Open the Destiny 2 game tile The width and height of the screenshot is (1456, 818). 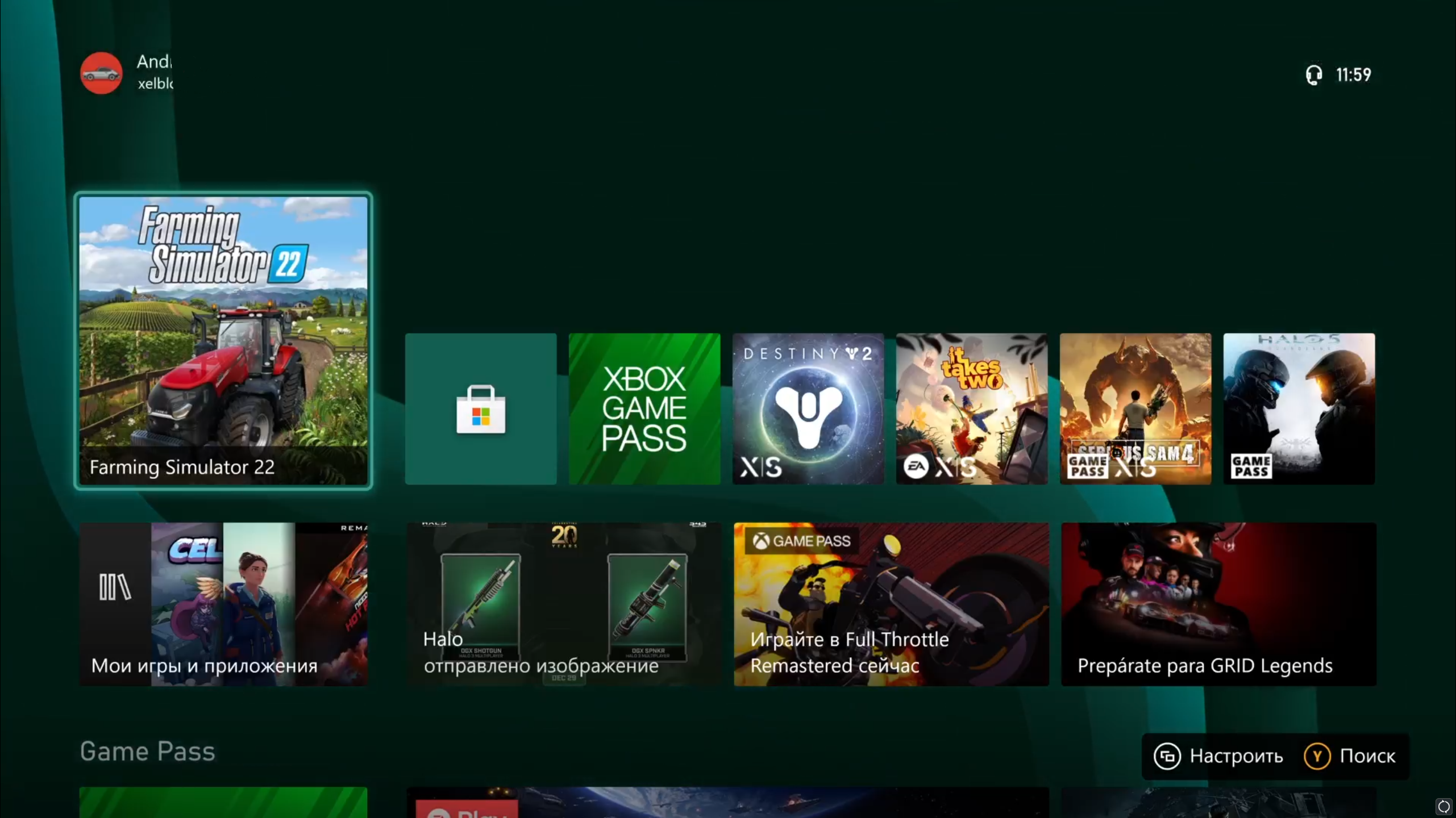pos(808,409)
